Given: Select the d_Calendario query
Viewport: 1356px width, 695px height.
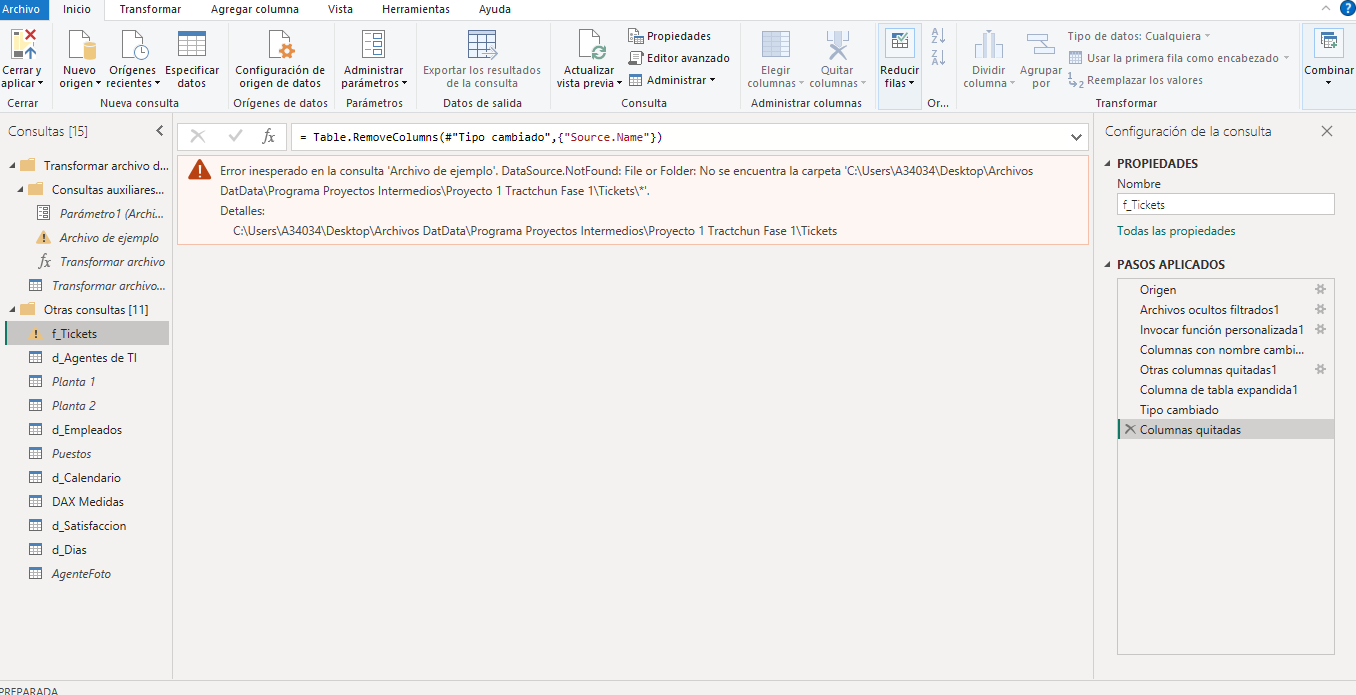Looking at the screenshot, I should pos(86,478).
